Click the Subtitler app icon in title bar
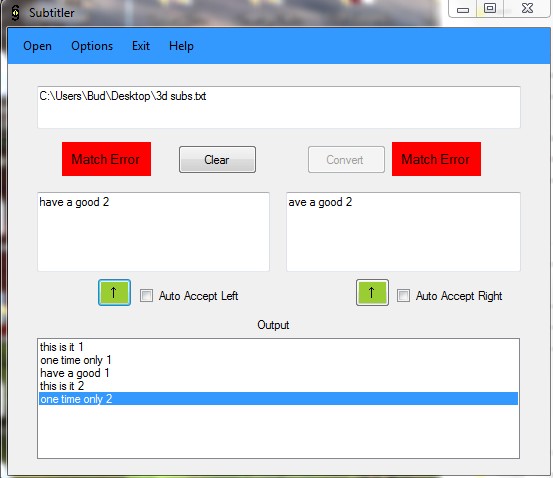The width and height of the screenshot is (553, 478). click(x=15, y=13)
